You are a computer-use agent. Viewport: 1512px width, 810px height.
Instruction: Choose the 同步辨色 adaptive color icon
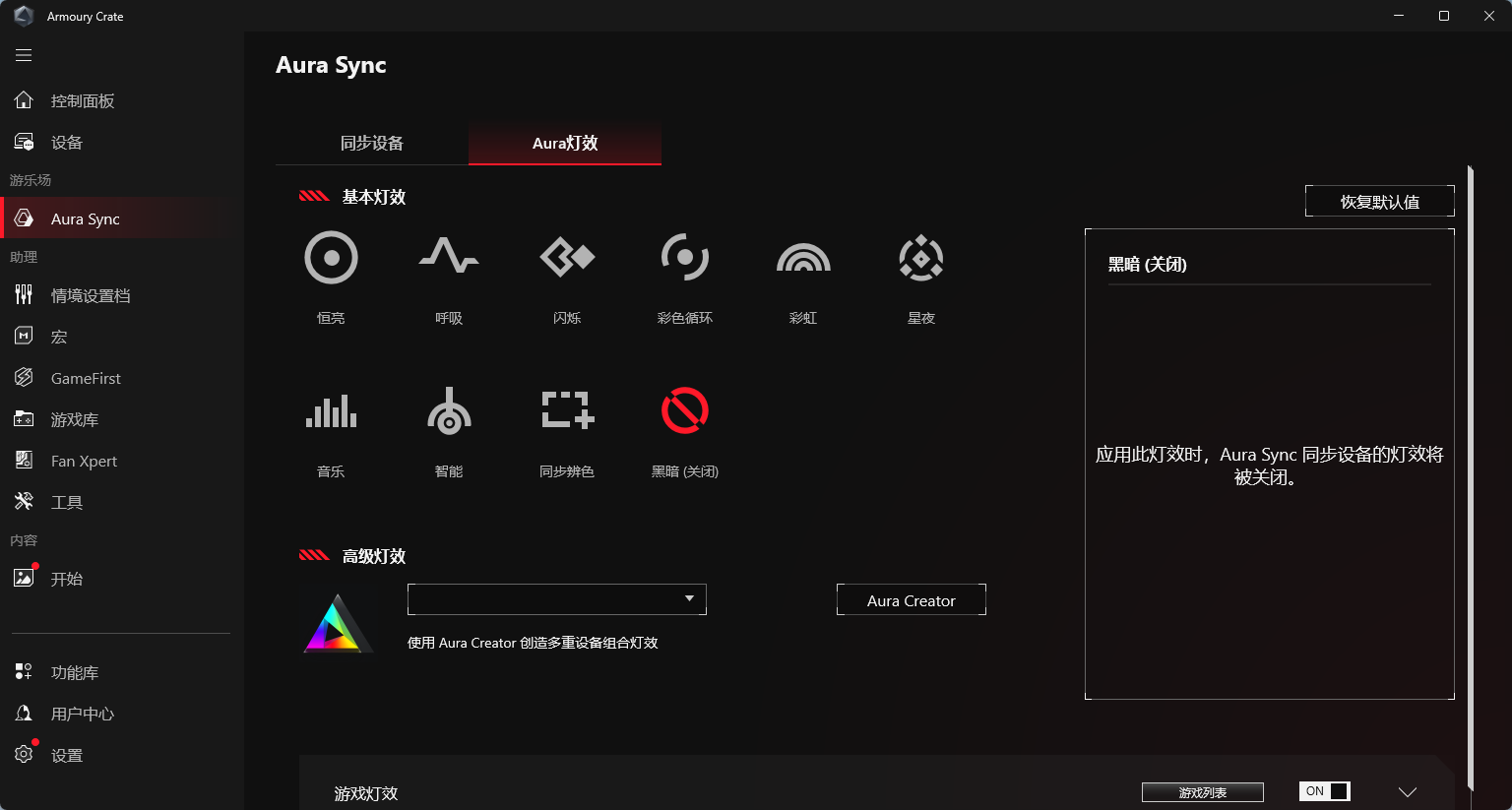[x=568, y=410]
